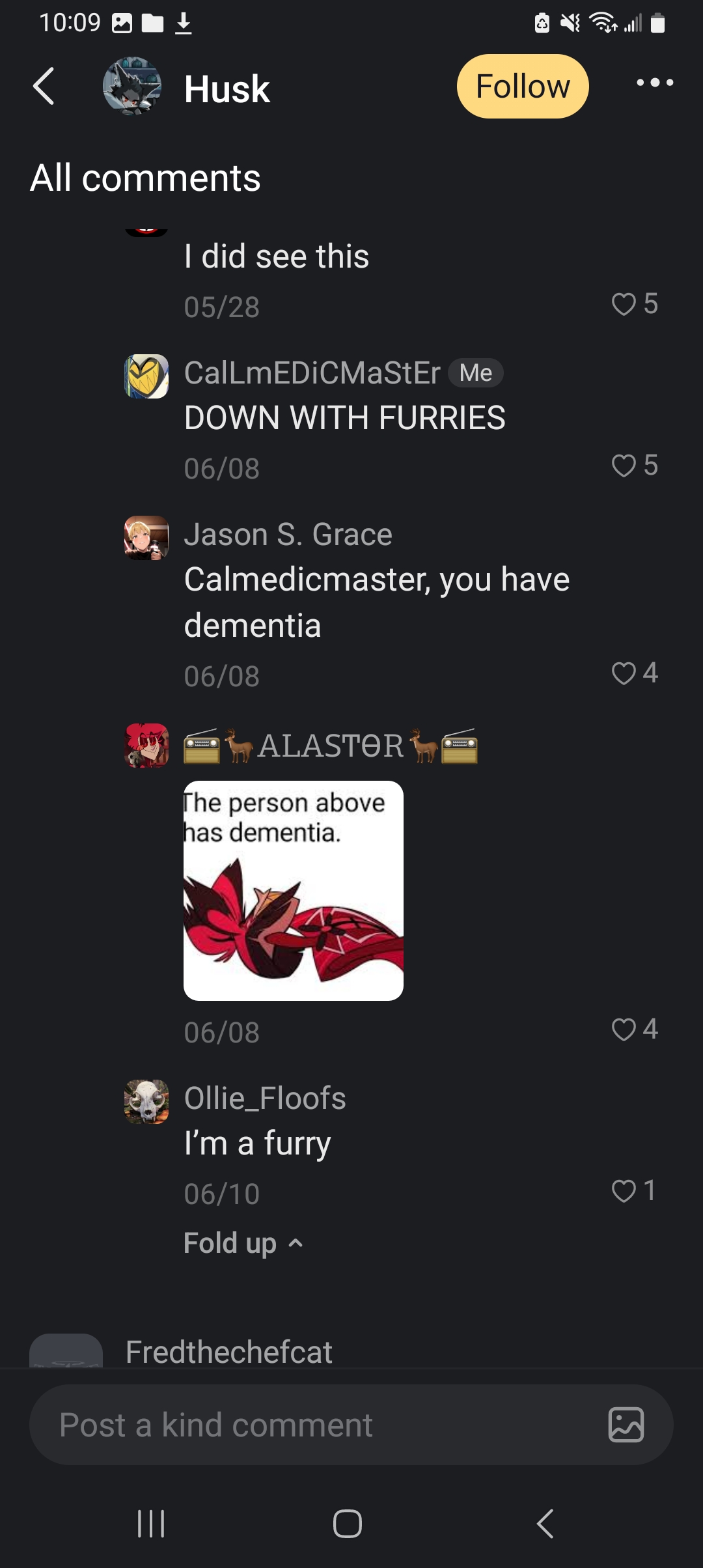
Task: Follow the user Husk
Action: tap(523, 86)
